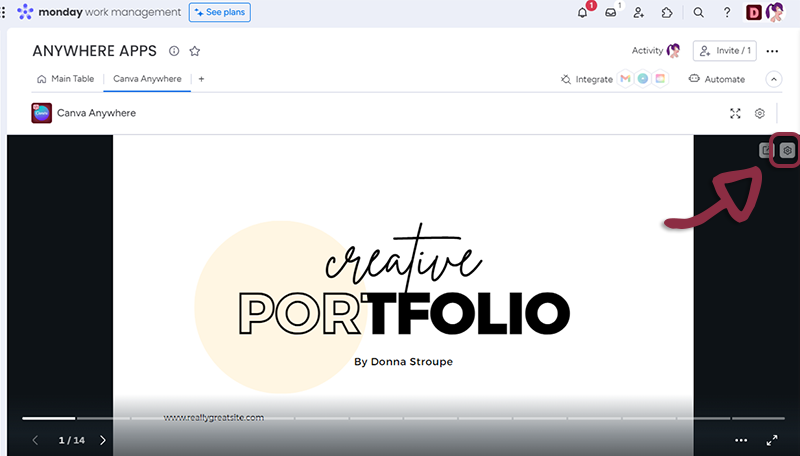Enter fullscreen for the Canva Anywhere widget
This screenshot has height=456, width=800.
pos(736,113)
